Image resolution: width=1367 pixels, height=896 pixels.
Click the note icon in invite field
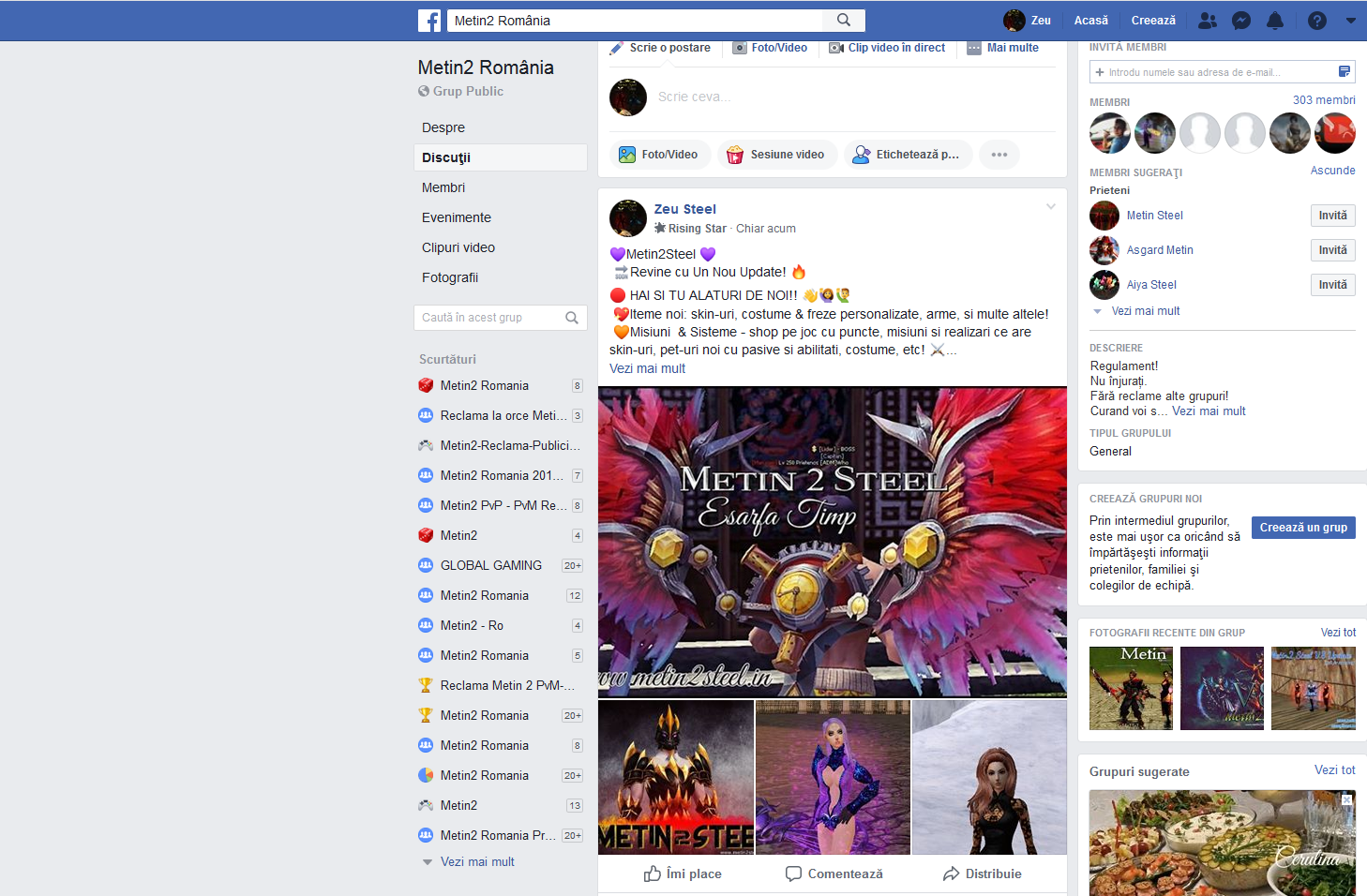coord(1344,72)
